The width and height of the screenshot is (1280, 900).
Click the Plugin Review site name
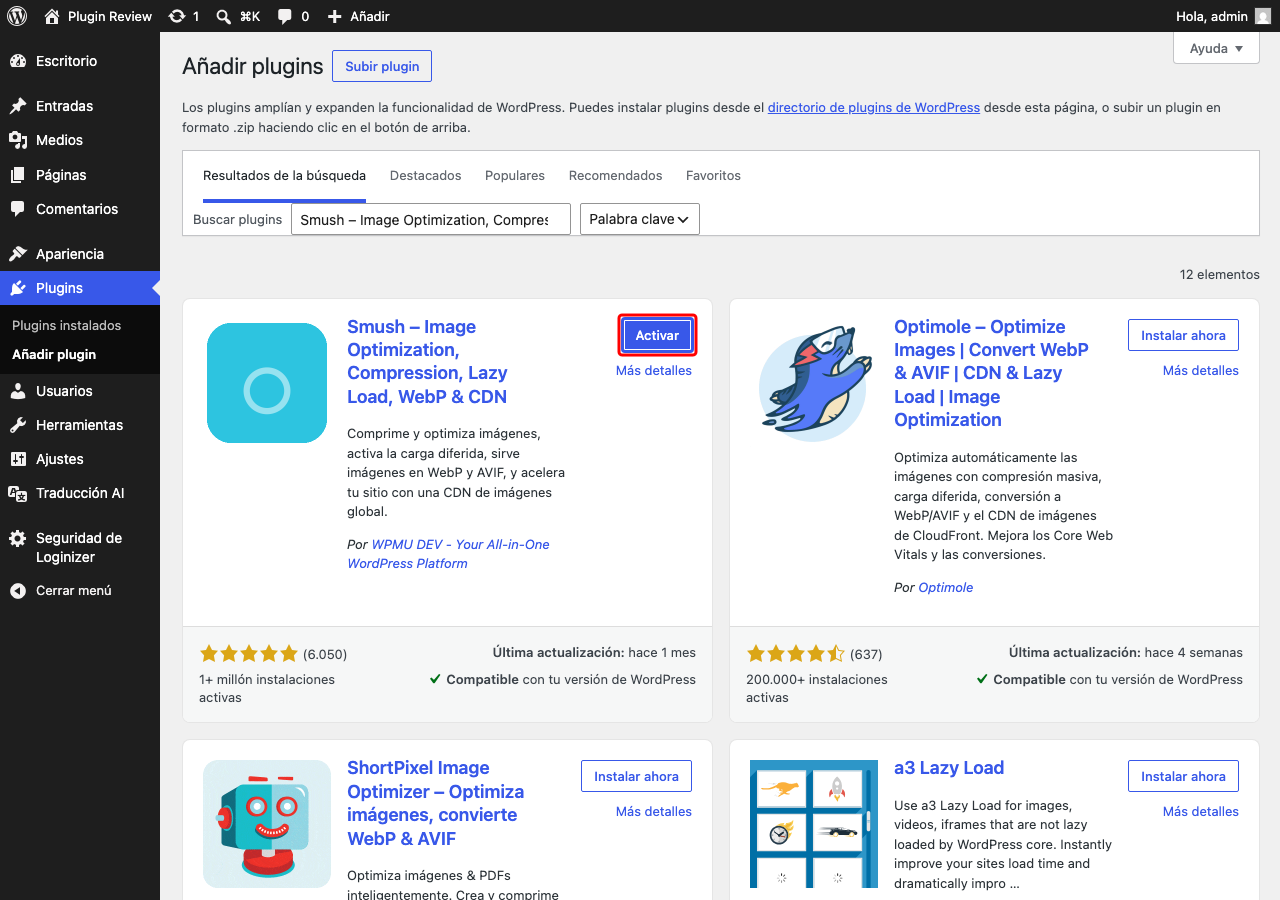coord(110,16)
